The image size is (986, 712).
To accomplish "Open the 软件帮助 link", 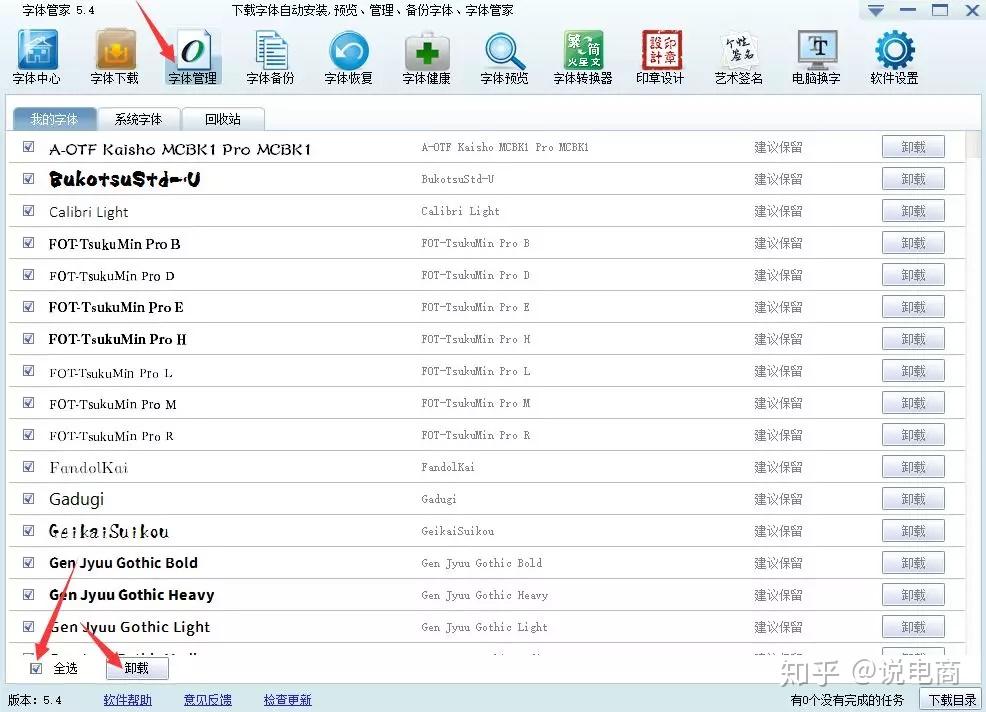I will [x=128, y=700].
